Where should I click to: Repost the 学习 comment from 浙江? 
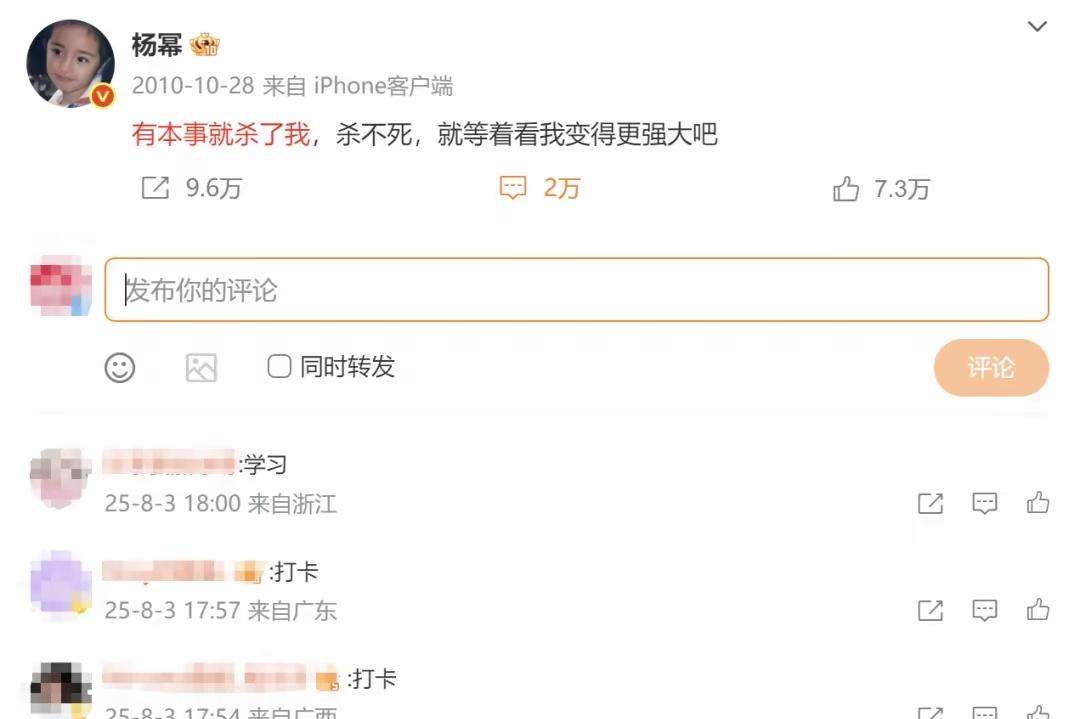pyautogui.click(x=931, y=503)
